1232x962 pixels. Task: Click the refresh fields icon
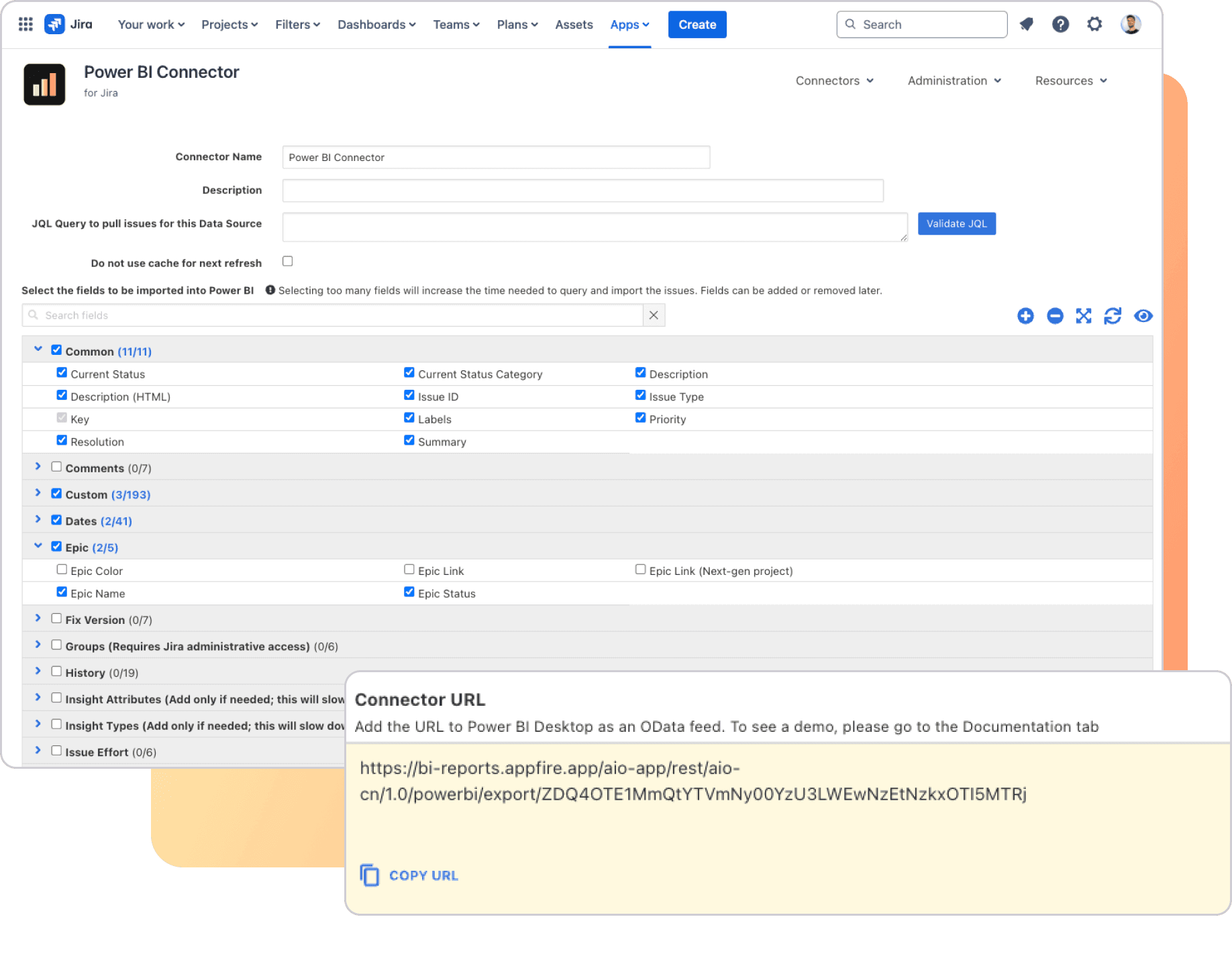pyautogui.click(x=1113, y=316)
